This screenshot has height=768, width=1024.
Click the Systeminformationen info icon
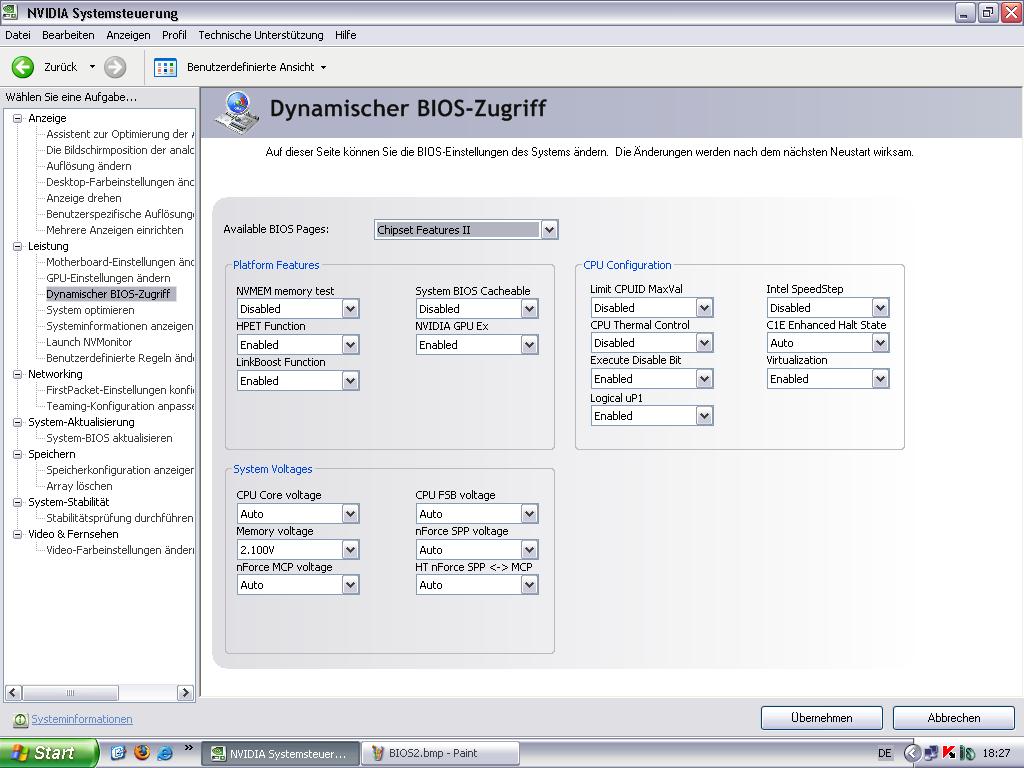click(20, 719)
